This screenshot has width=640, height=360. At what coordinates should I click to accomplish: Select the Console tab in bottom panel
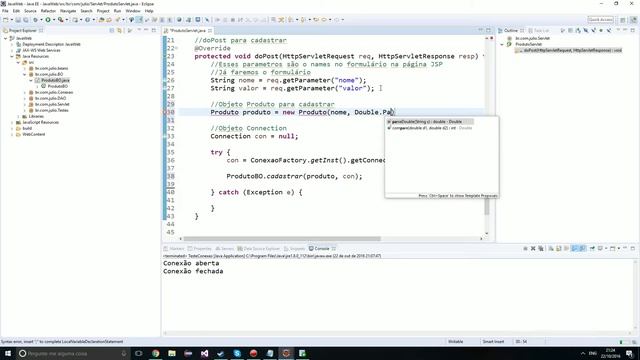[x=322, y=249]
